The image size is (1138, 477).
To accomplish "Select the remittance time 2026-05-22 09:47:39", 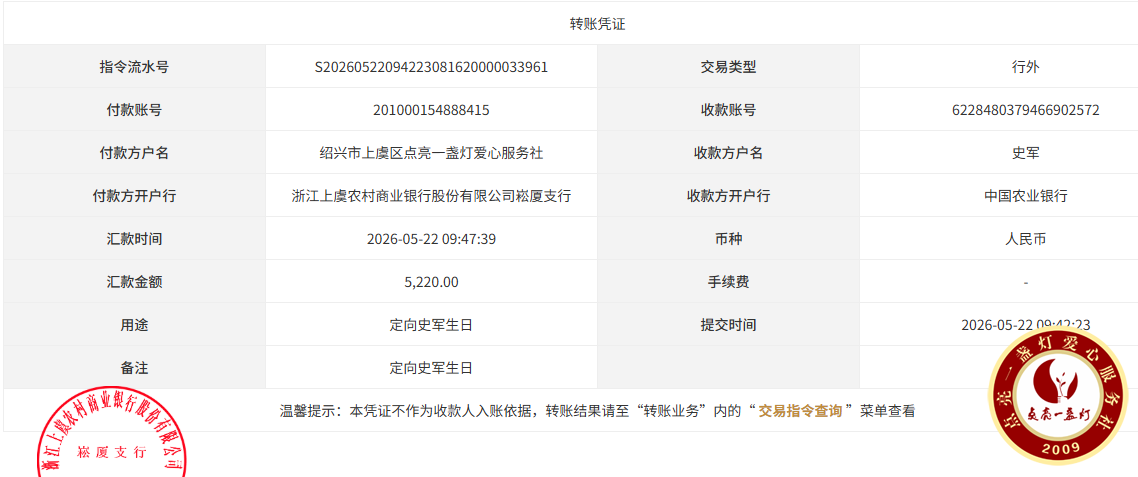I will click(431, 239).
